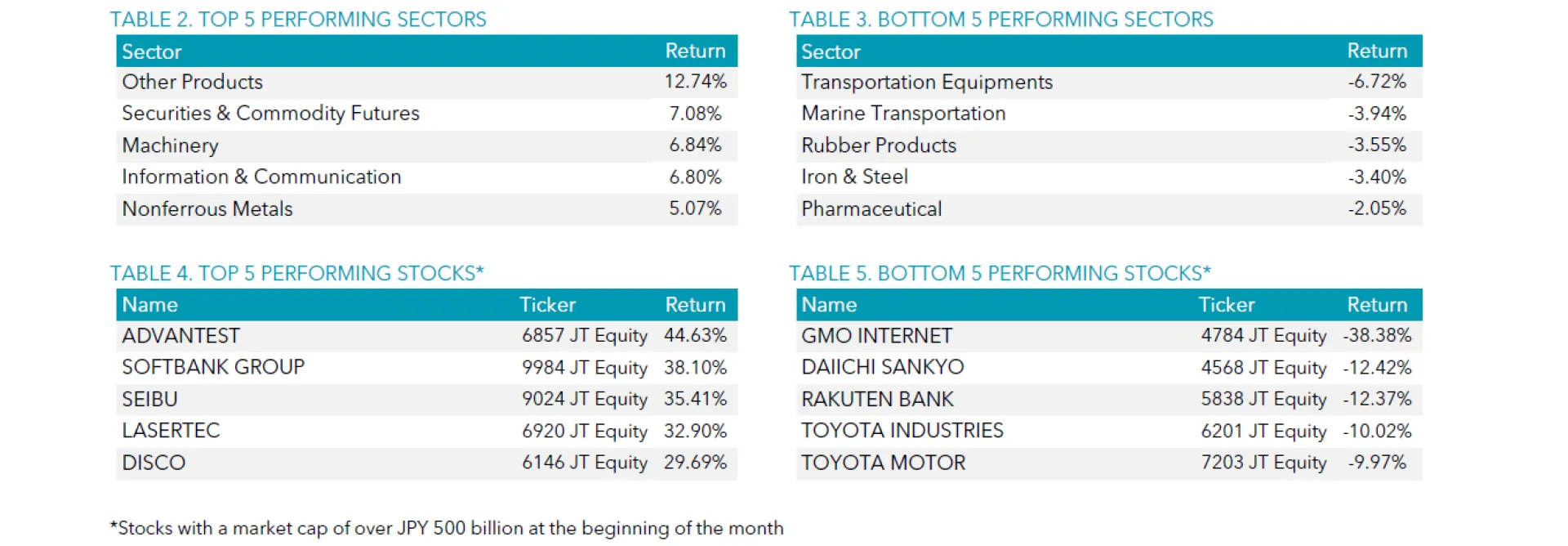Screen dimensions: 1568x546
Task: Click the Iron & Steel sector name
Action: pos(854,177)
